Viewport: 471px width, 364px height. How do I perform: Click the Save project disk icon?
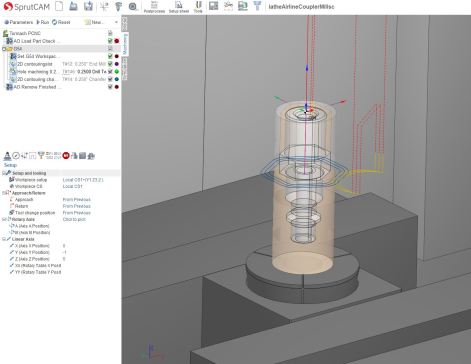(88, 6)
